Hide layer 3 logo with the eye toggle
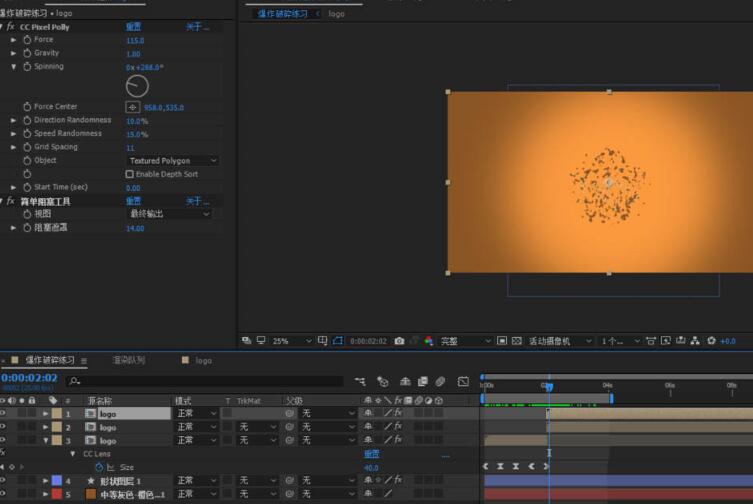This screenshot has width=753, height=504. click(x=3, y=440)
